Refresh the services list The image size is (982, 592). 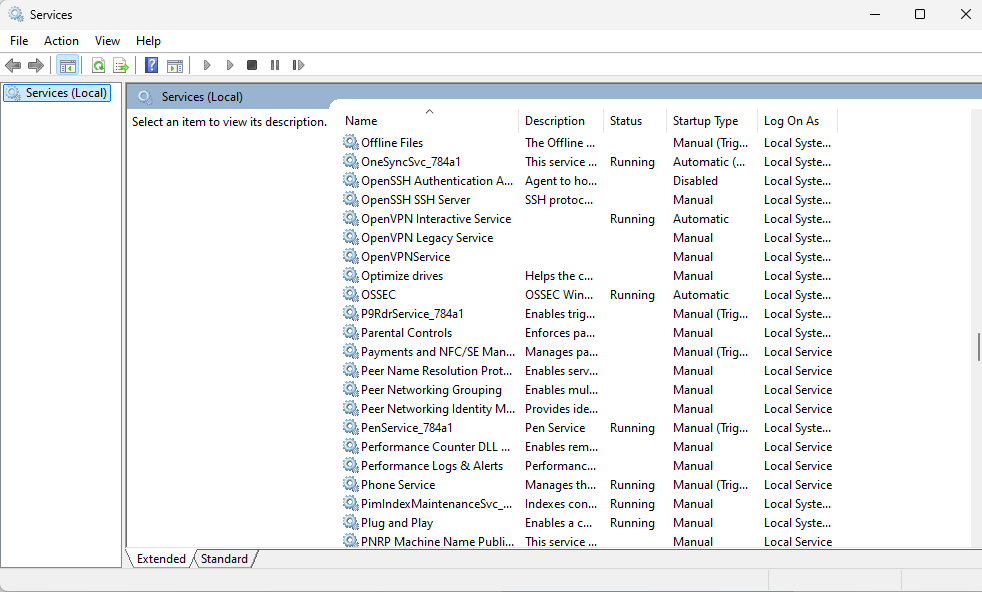pos(98,65)
